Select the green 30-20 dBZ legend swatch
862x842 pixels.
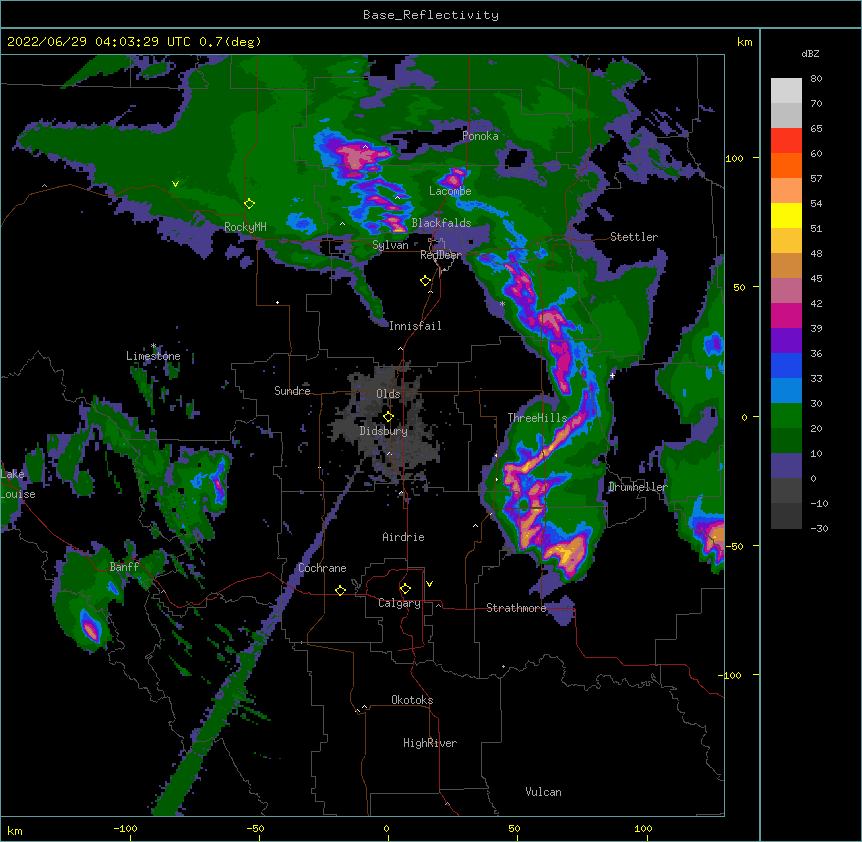point(786,416)
